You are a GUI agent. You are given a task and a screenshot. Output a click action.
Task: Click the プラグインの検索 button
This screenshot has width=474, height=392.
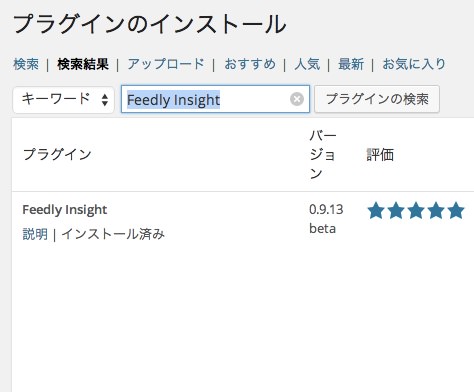point(377,99)
